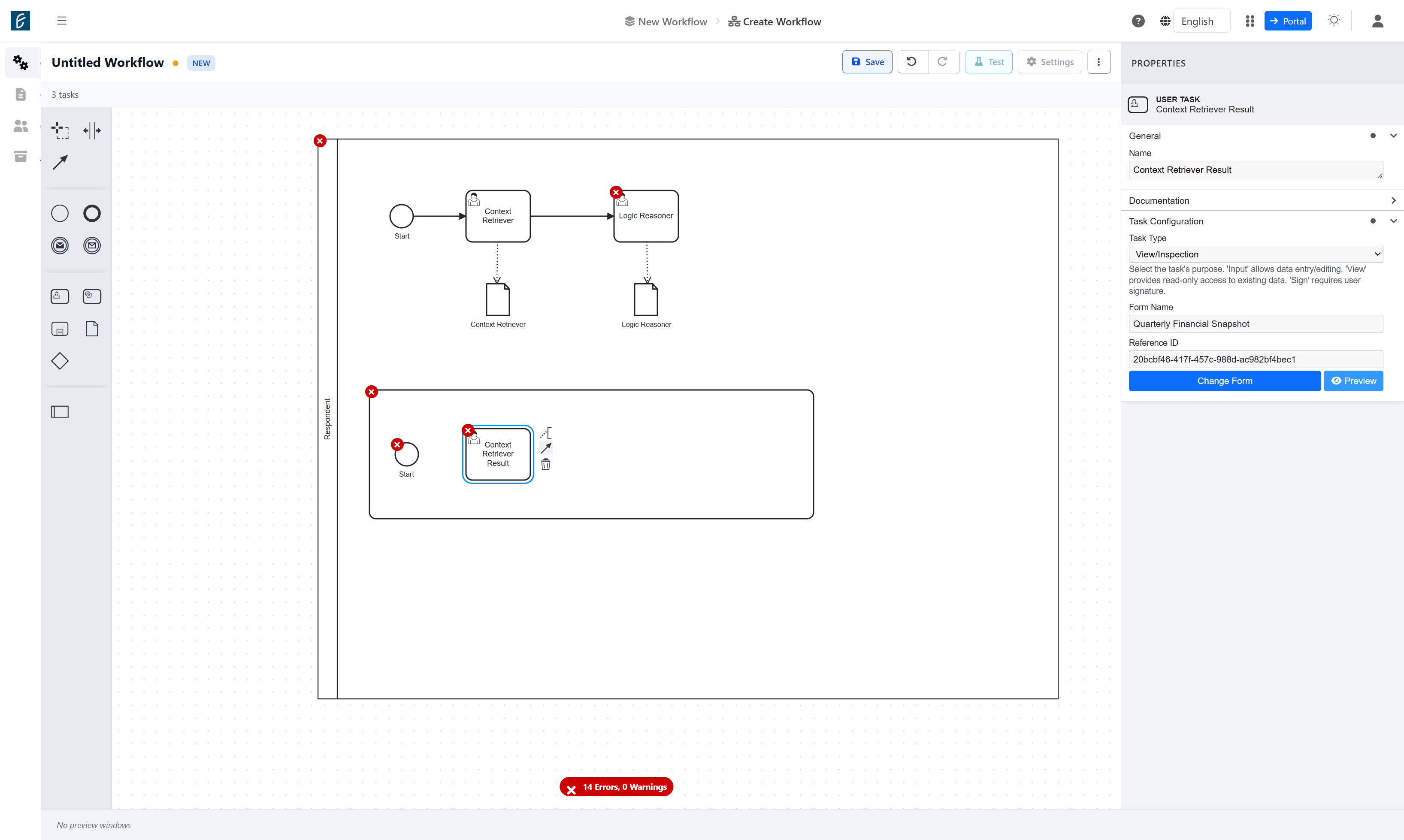Open the three-dot more options menu

(x=1098, y=62)
